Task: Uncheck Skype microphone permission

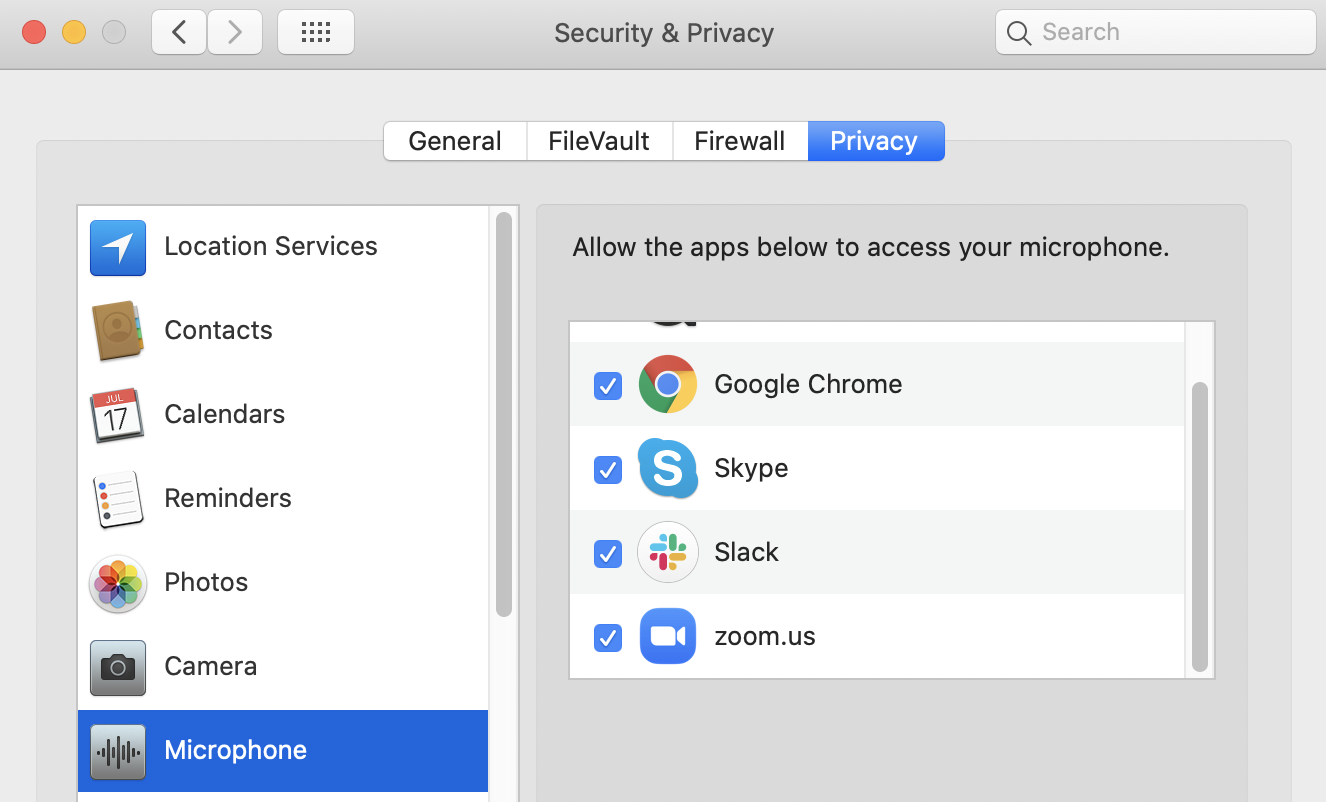Action: click(x=607, y=470)
